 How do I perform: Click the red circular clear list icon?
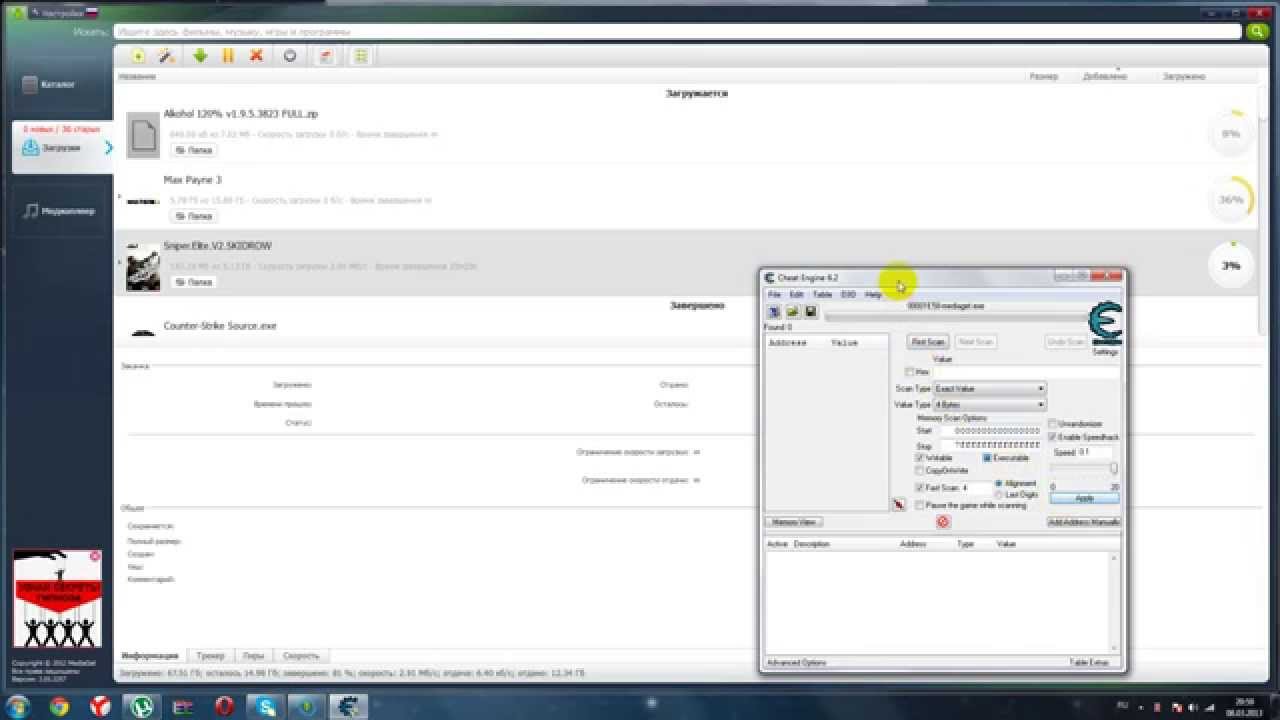pyautogui.click(x=942, y=522)
